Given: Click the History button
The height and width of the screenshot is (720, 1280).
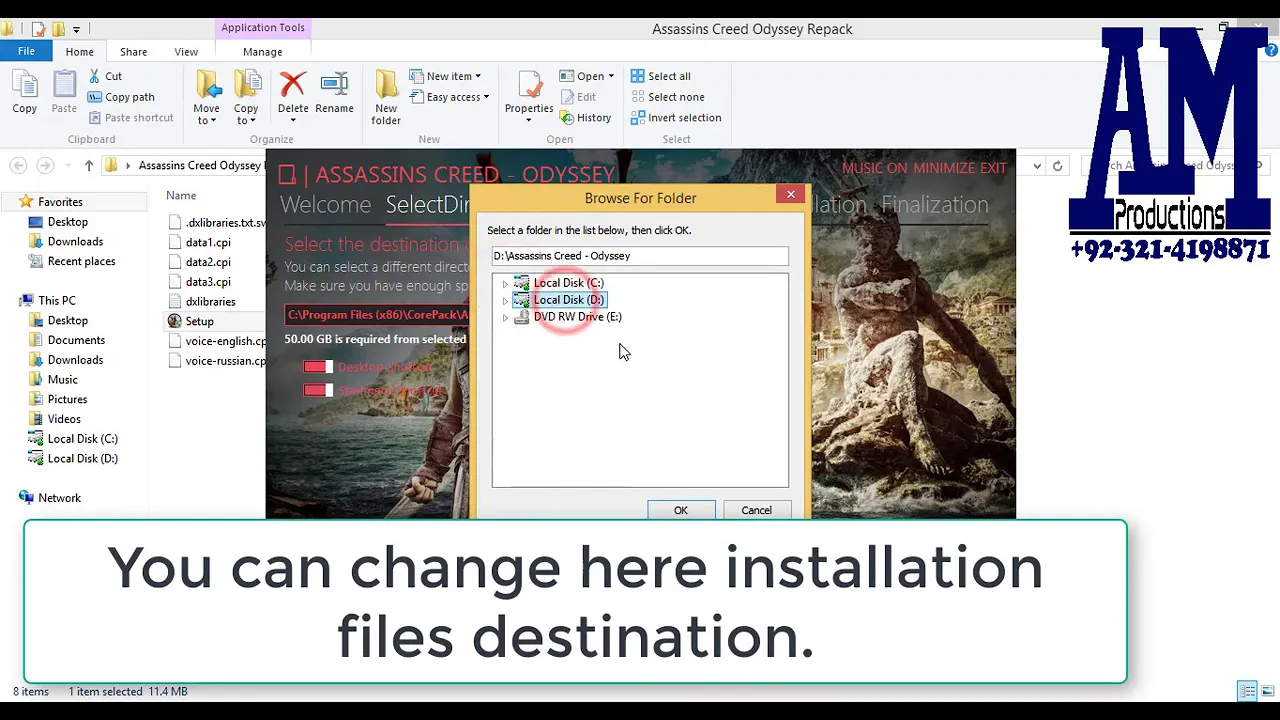Looking at the screenshot, I should (x=585, y=117).
